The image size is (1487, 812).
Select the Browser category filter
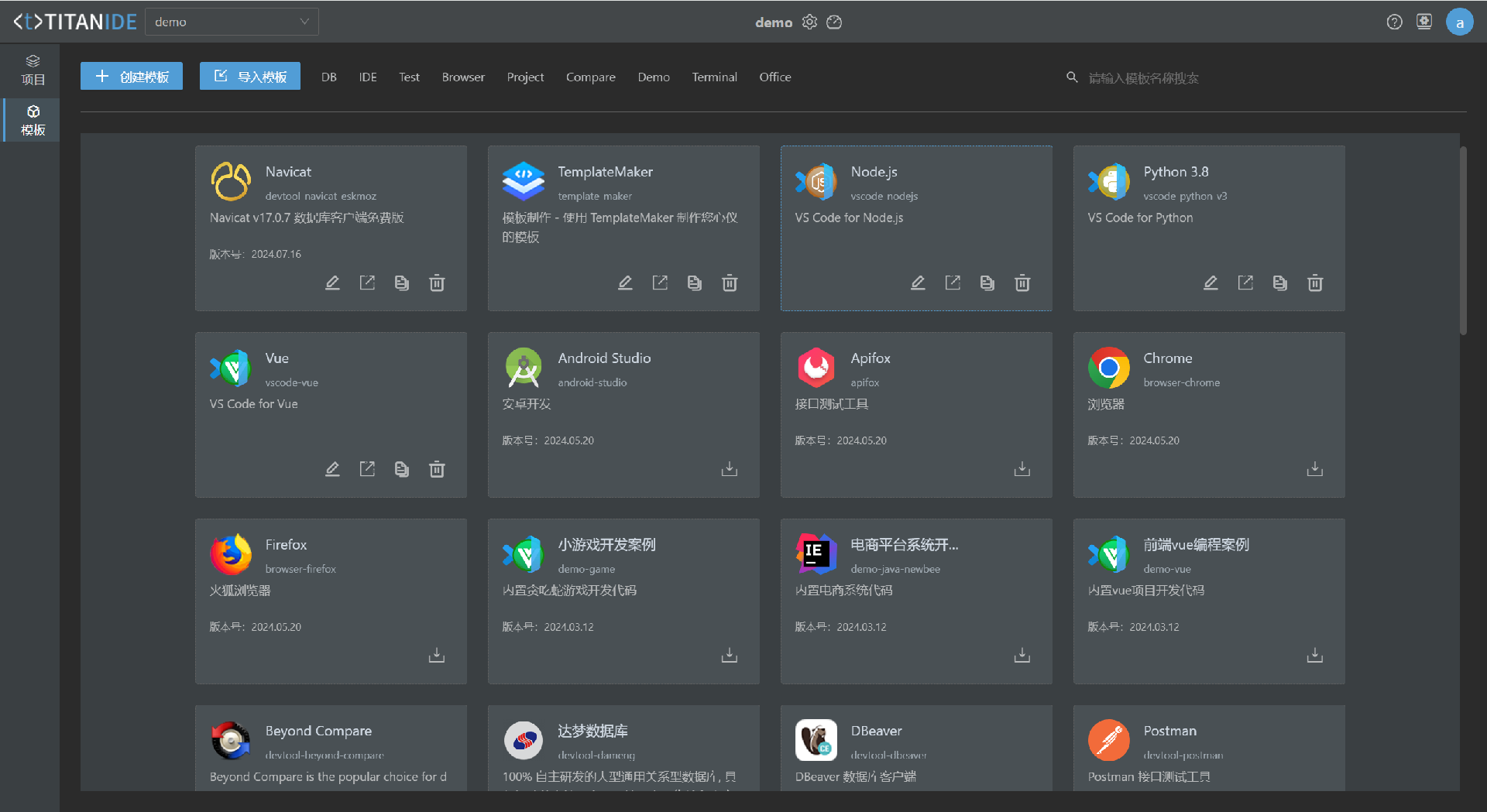pos(463,77)
